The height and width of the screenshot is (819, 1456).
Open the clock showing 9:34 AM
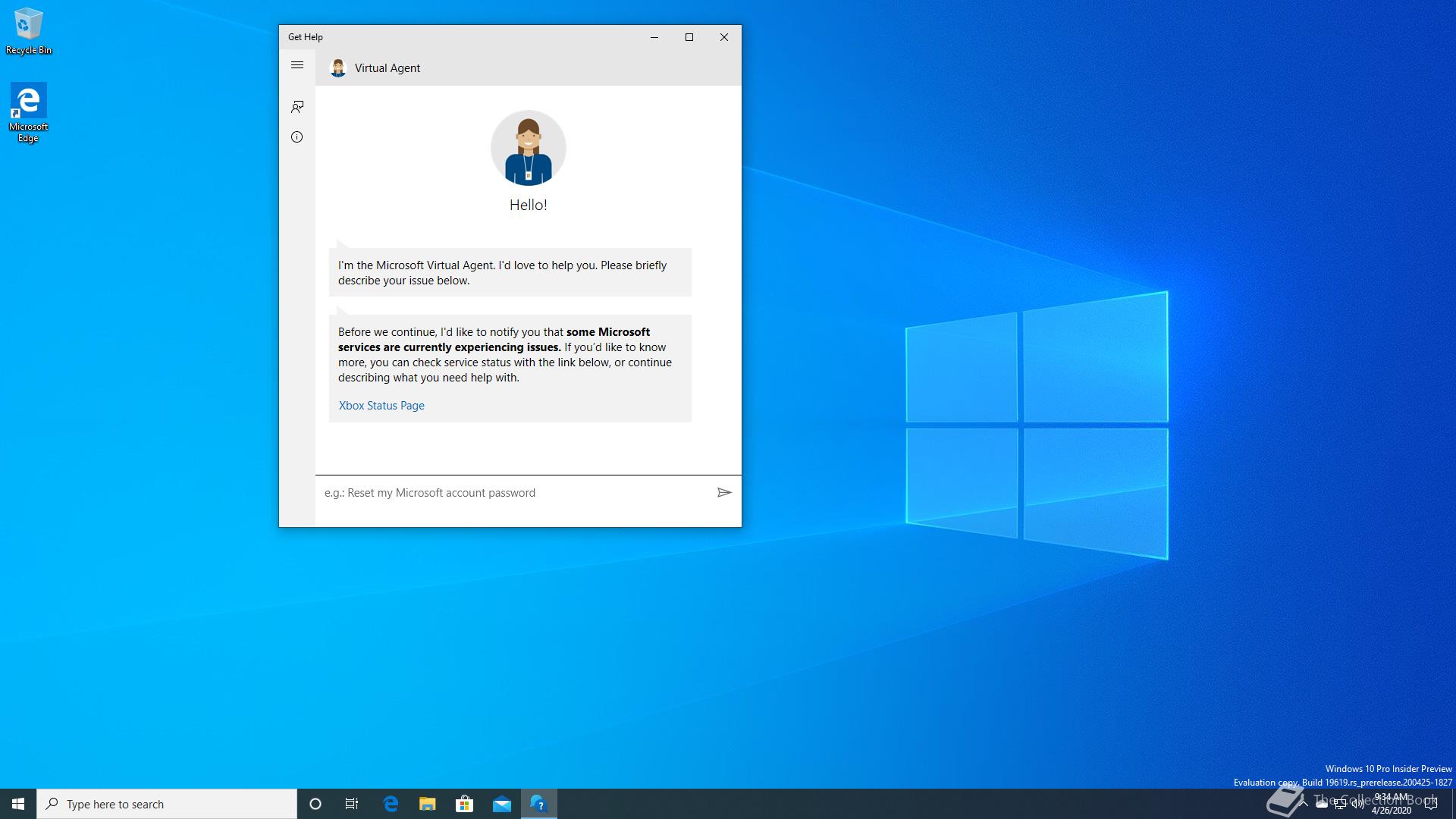click(x=1392, y=804)
